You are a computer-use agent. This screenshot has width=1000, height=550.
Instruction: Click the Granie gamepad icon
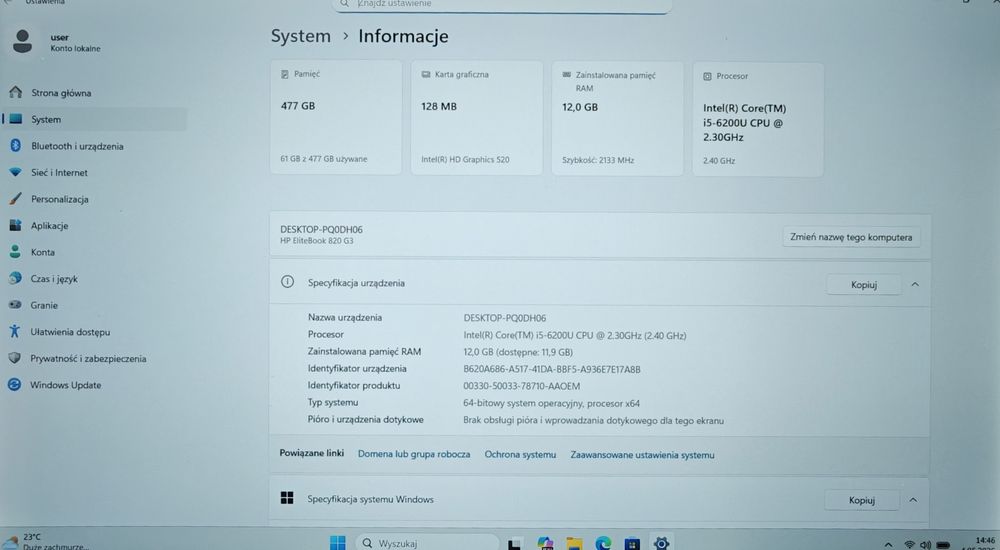click(x=15, y=305)
